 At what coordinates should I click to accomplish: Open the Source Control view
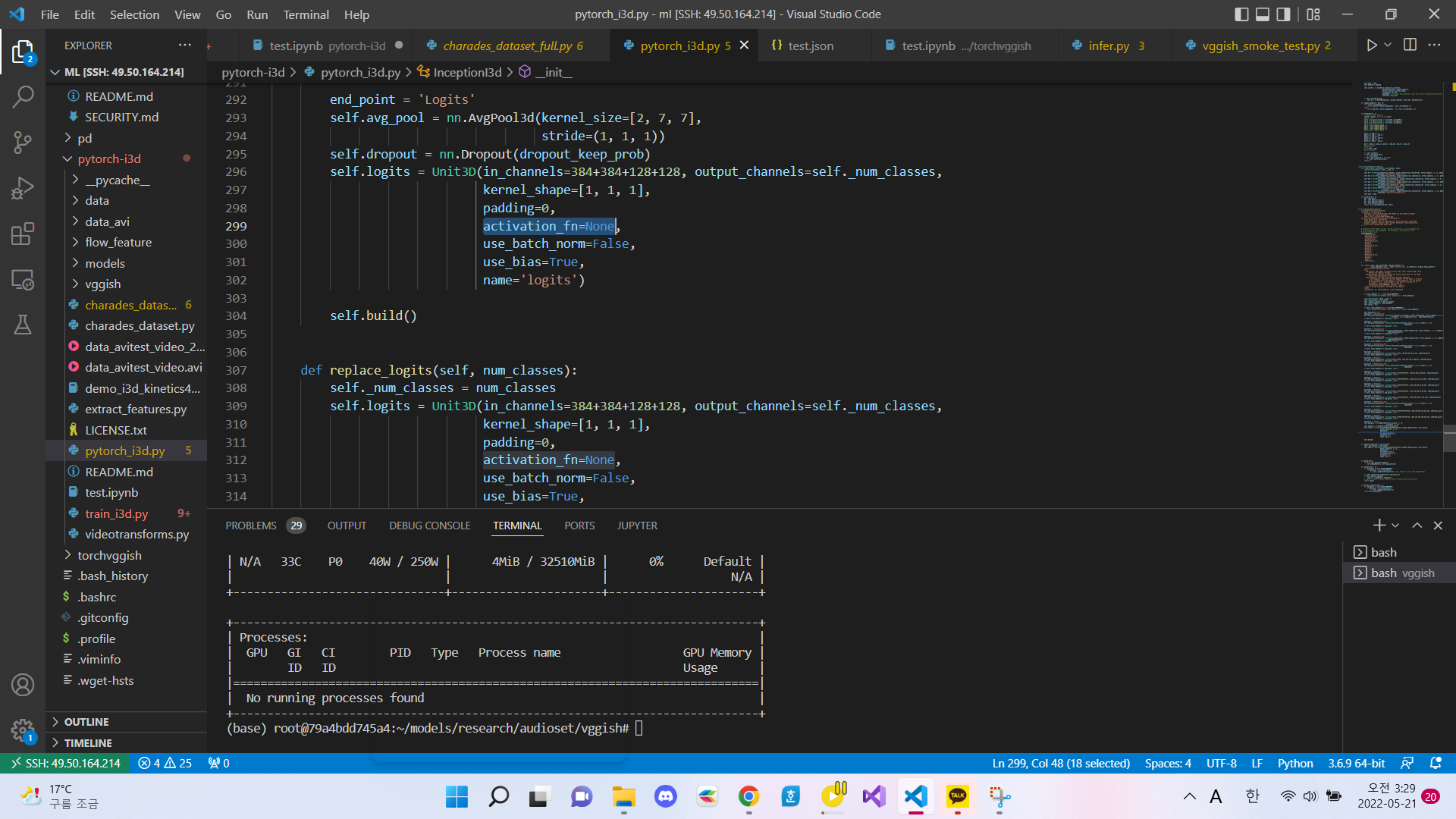pos(23,142)
